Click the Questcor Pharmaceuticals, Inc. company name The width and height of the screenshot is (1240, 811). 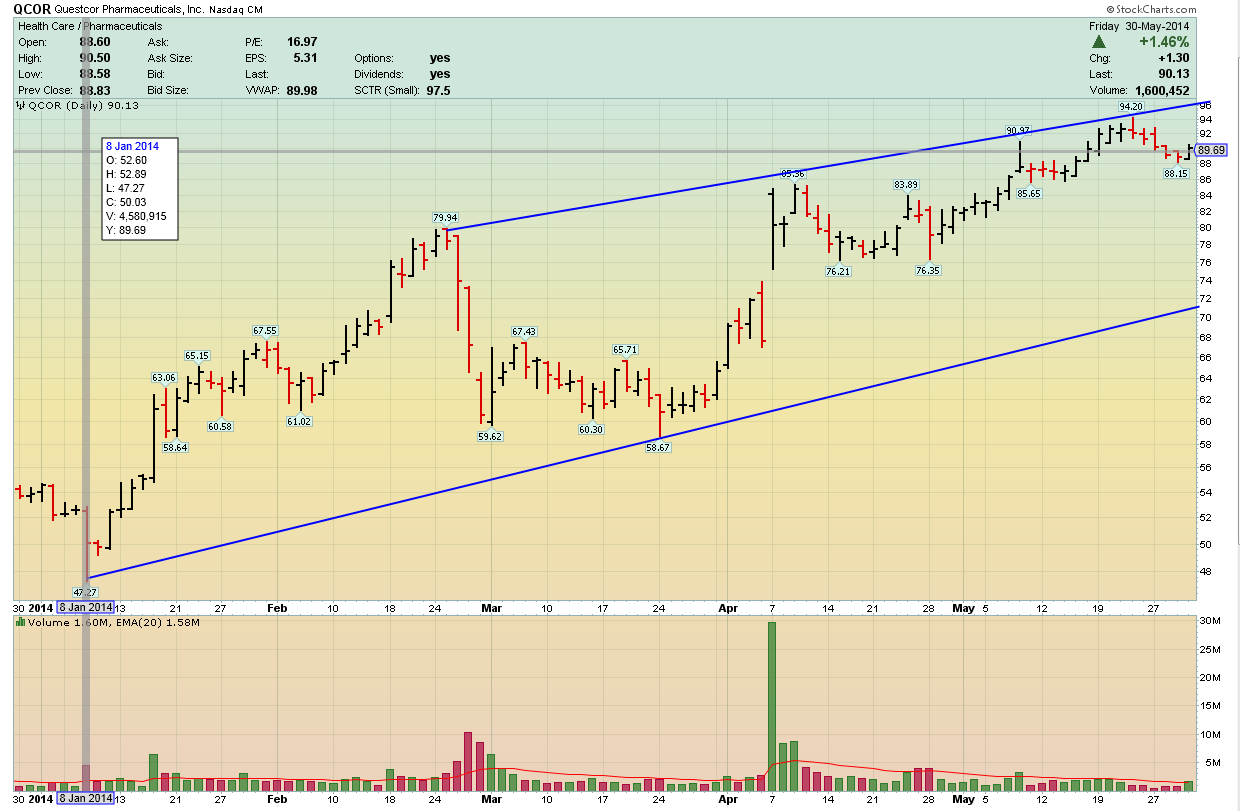pos(129,9)
